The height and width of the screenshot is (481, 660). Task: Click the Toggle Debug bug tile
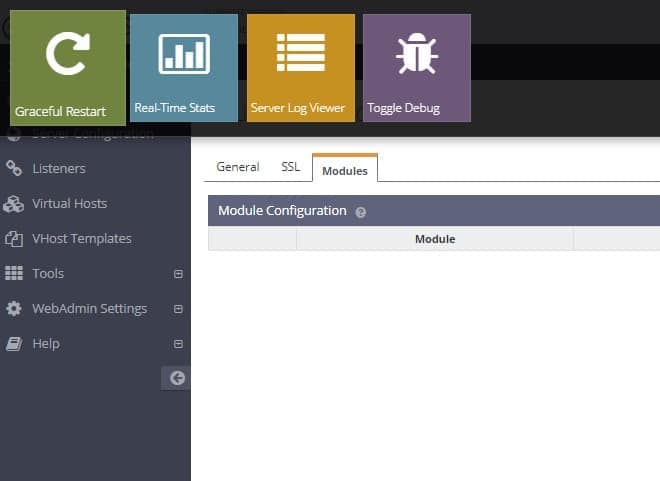click(416, 67)
